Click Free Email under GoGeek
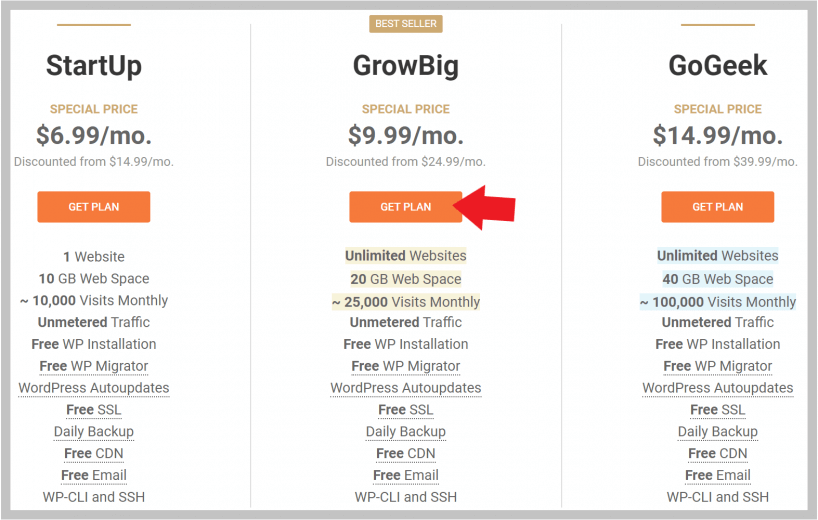 pyautogui.click(x=717, y=476)
